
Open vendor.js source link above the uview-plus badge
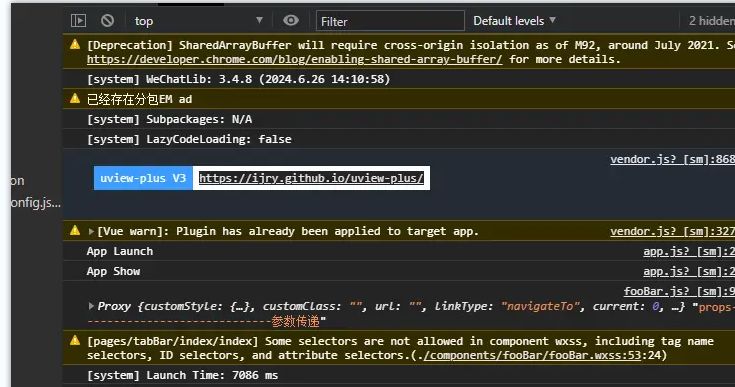tap(672, 159)
